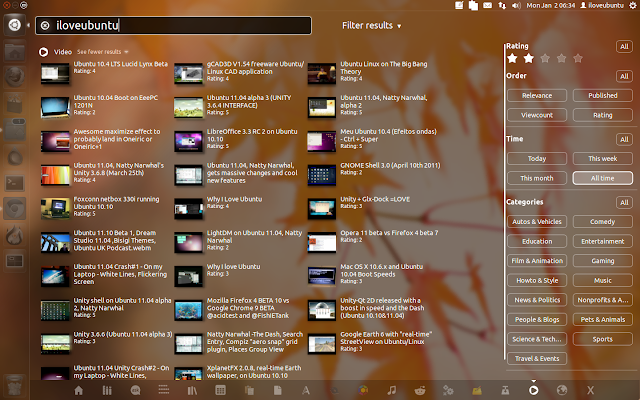
Task: Toggle the Viewcount order filter
Action: point(537,115)
